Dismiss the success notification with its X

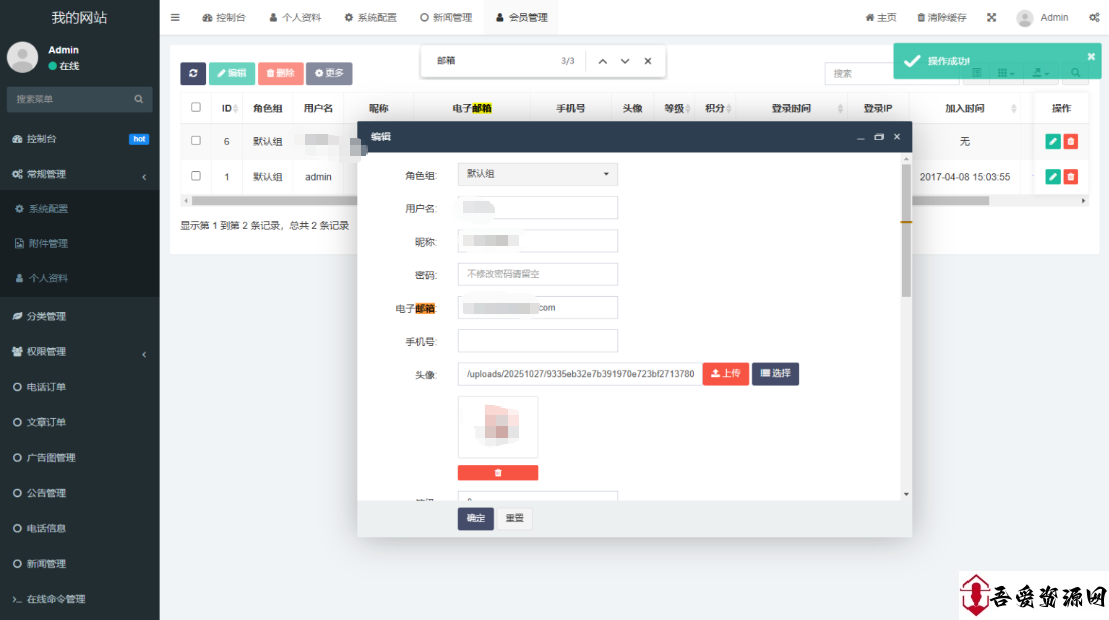coord(1091,57)
